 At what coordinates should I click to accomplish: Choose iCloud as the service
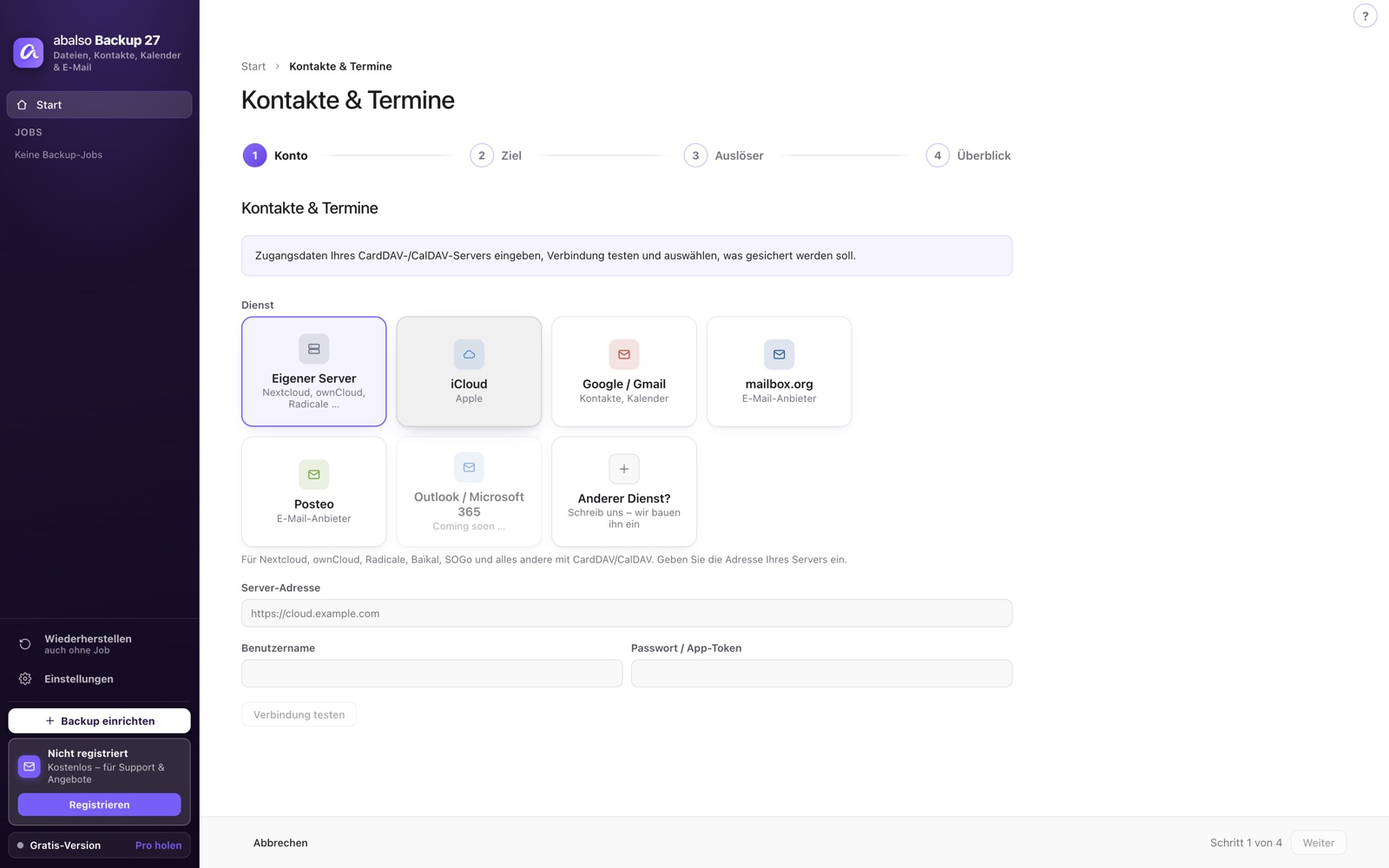coord(469,372)
